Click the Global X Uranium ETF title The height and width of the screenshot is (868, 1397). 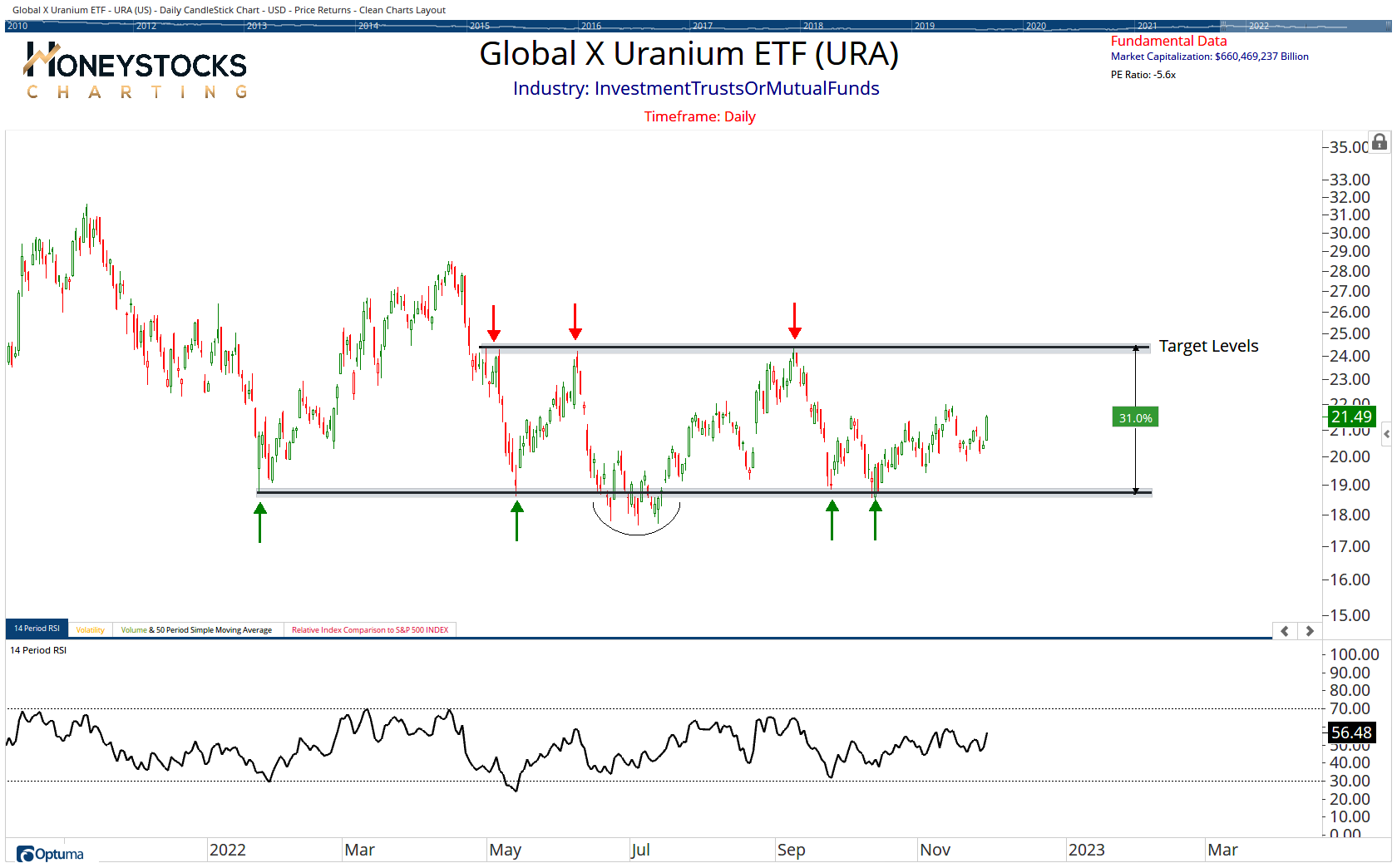click(x=689, y=54)
